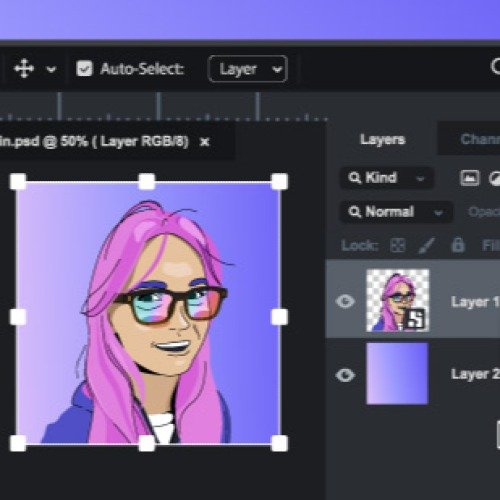
Task: Uncheck the Auto-Select checkbox
Action: point(84,69)
